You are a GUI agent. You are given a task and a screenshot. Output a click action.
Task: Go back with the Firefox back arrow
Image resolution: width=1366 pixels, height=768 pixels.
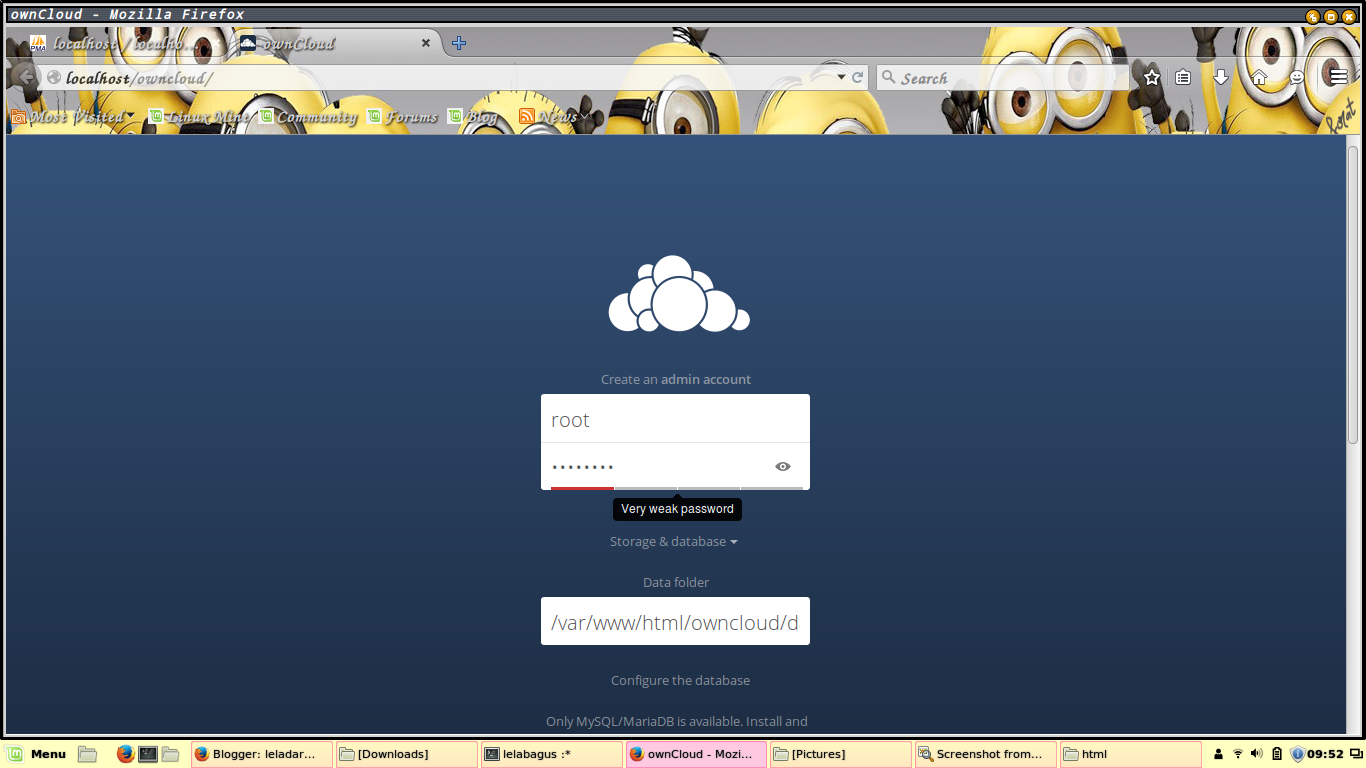coord(24,77)
